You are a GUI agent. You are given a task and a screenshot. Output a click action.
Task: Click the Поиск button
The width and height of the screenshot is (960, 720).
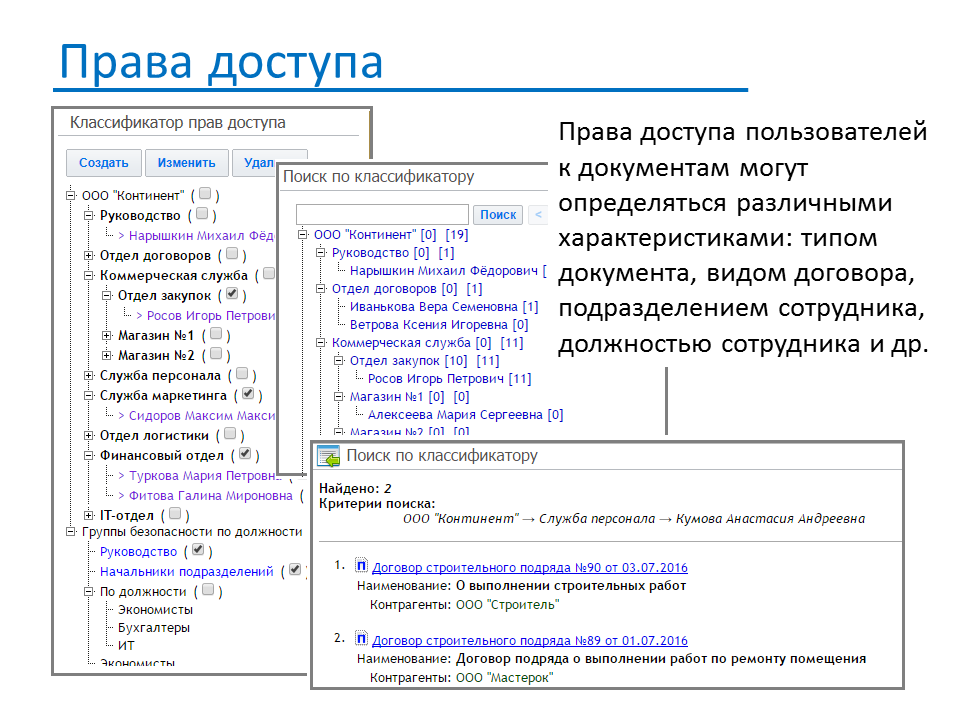(498, 215)
